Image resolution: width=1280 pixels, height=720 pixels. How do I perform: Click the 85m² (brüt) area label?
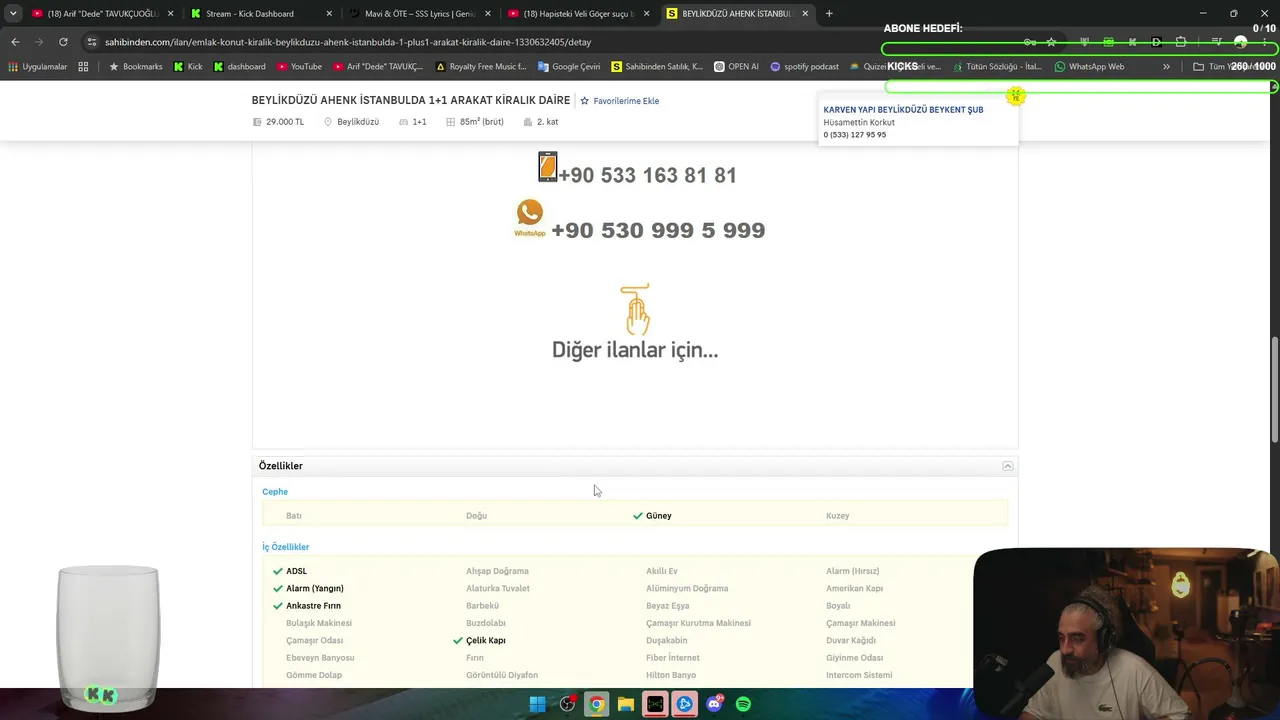click(x=475, y=122)
